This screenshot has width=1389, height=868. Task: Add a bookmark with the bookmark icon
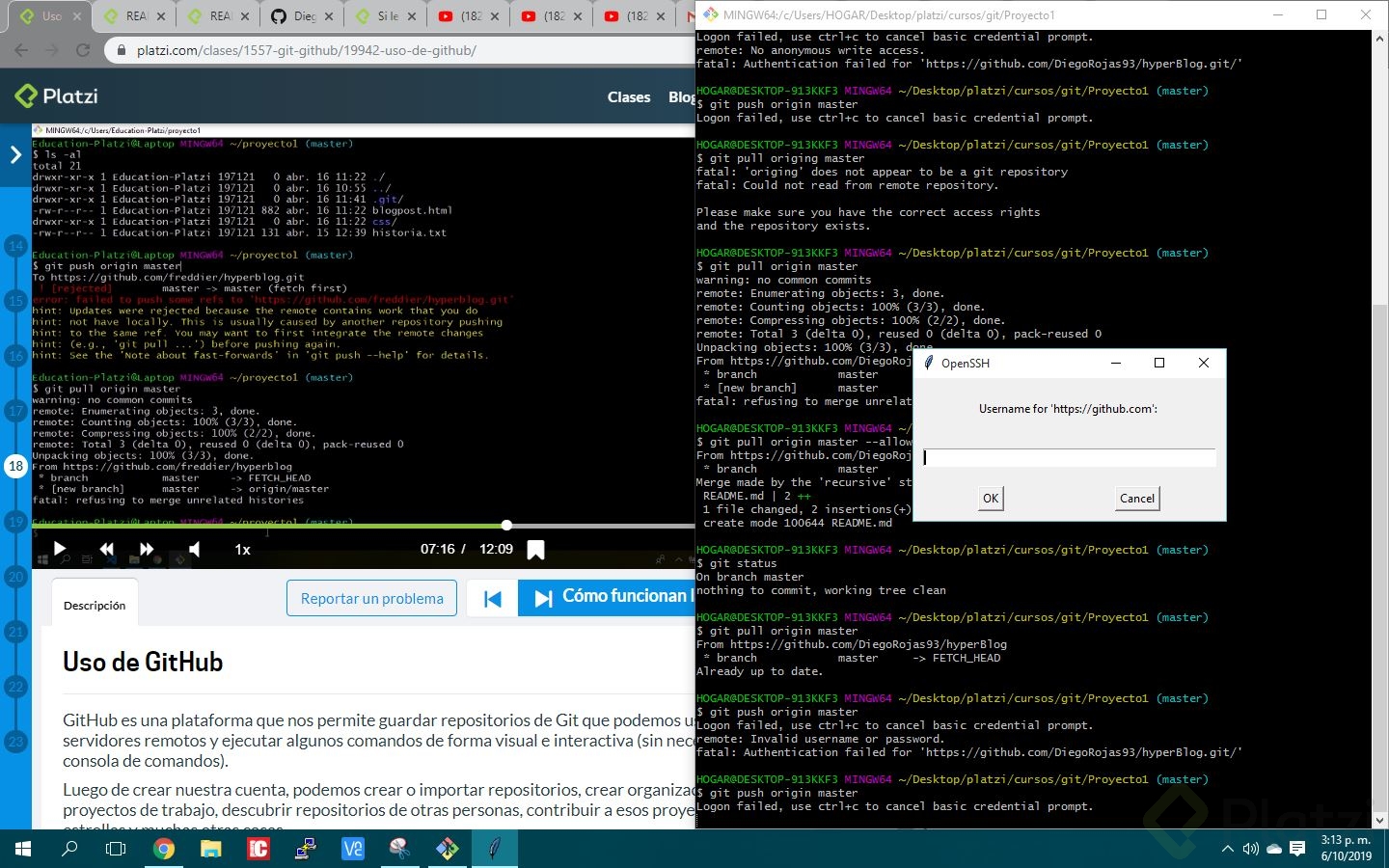coord(535,550)
